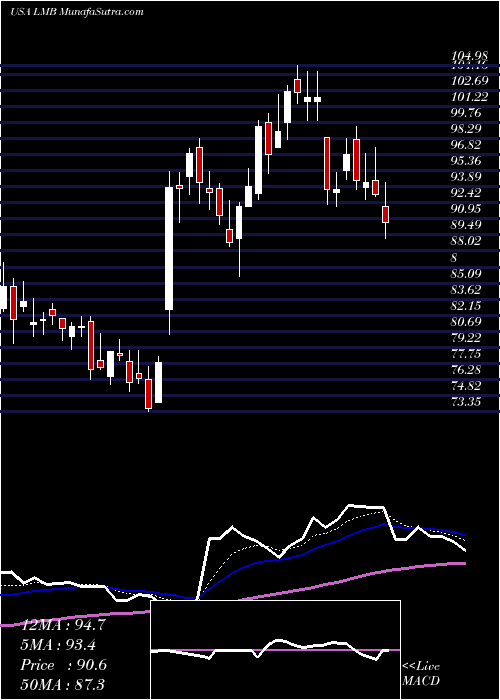
Task: Click the tall white gap-up candlestick
Action: (x=169, y=248)
